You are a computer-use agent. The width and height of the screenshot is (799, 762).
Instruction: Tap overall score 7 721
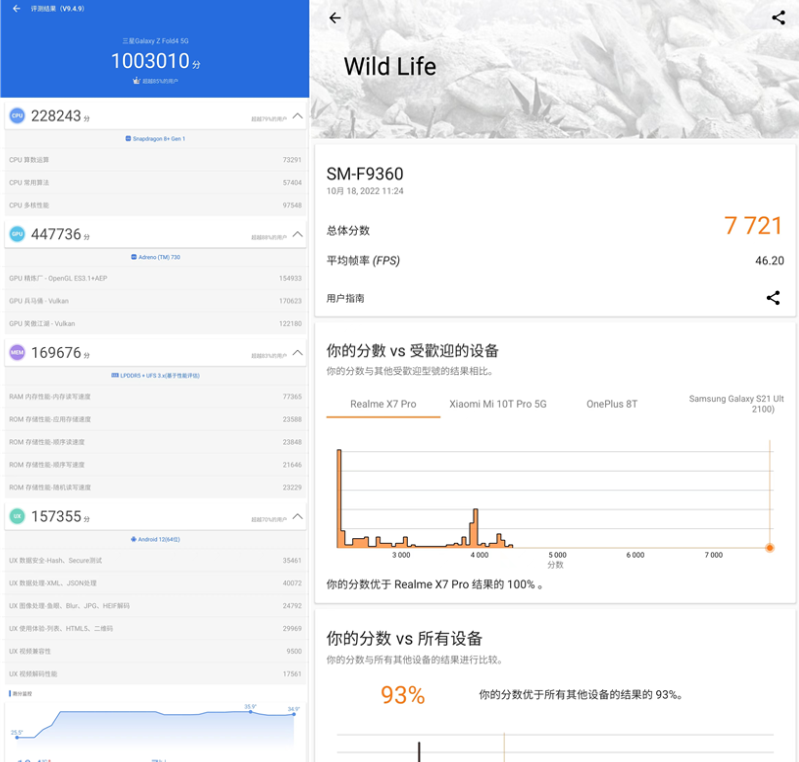tap(753, 226)
